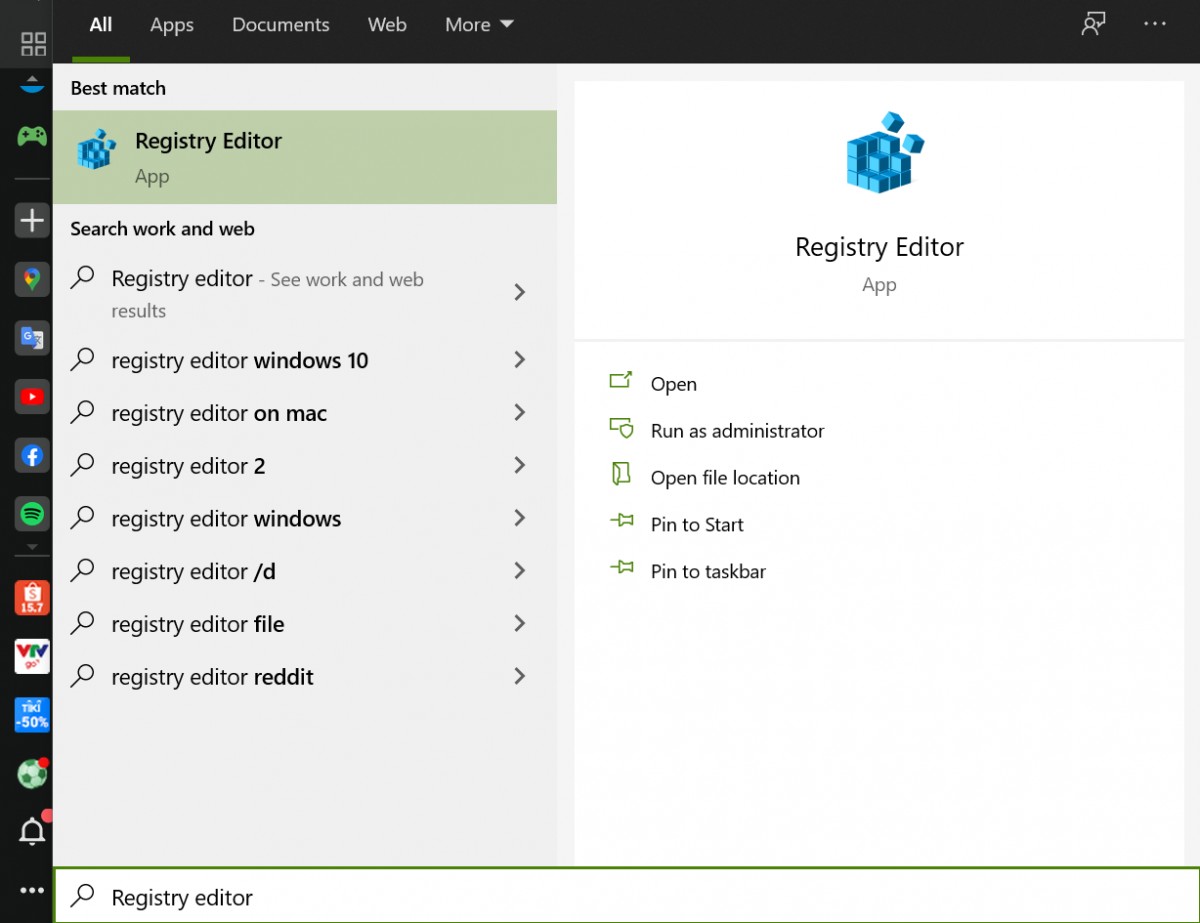The width and height of the screenshot is (1200, 923).
Task: Open the notifications bell icon
Action: (x=32, y=830)
